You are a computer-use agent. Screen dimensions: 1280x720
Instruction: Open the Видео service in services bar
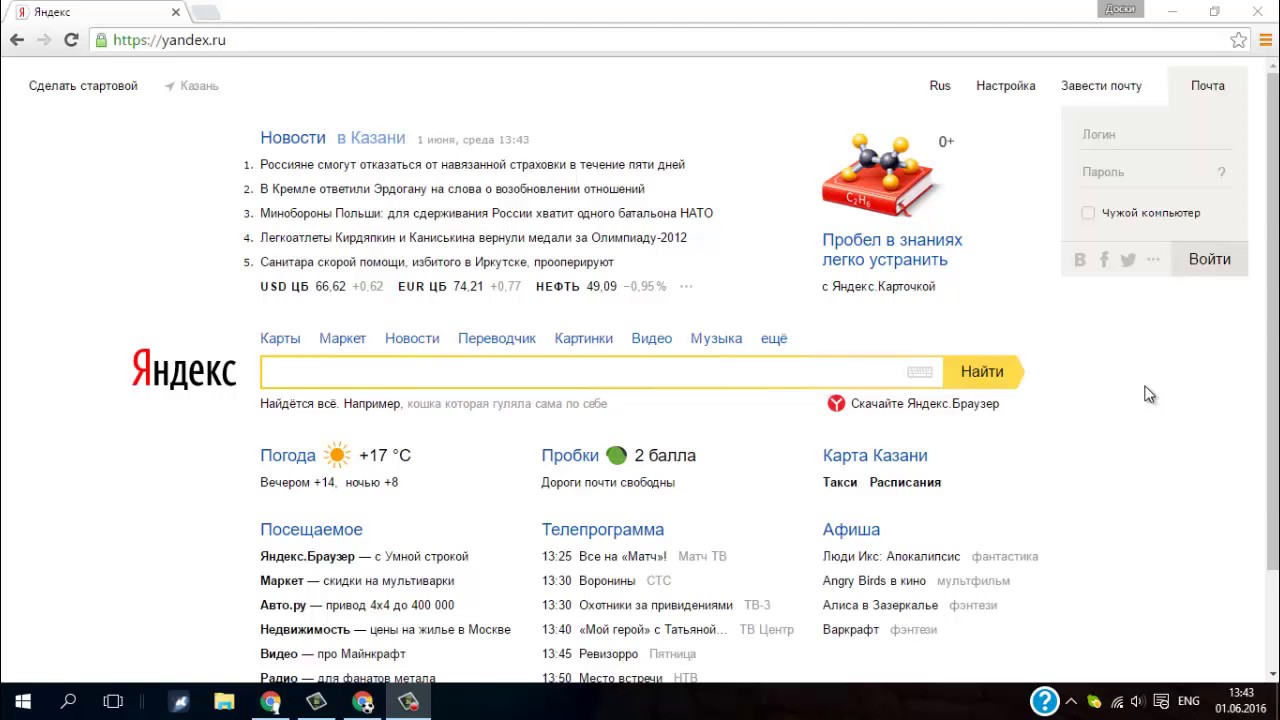click(x=652, y=338)
